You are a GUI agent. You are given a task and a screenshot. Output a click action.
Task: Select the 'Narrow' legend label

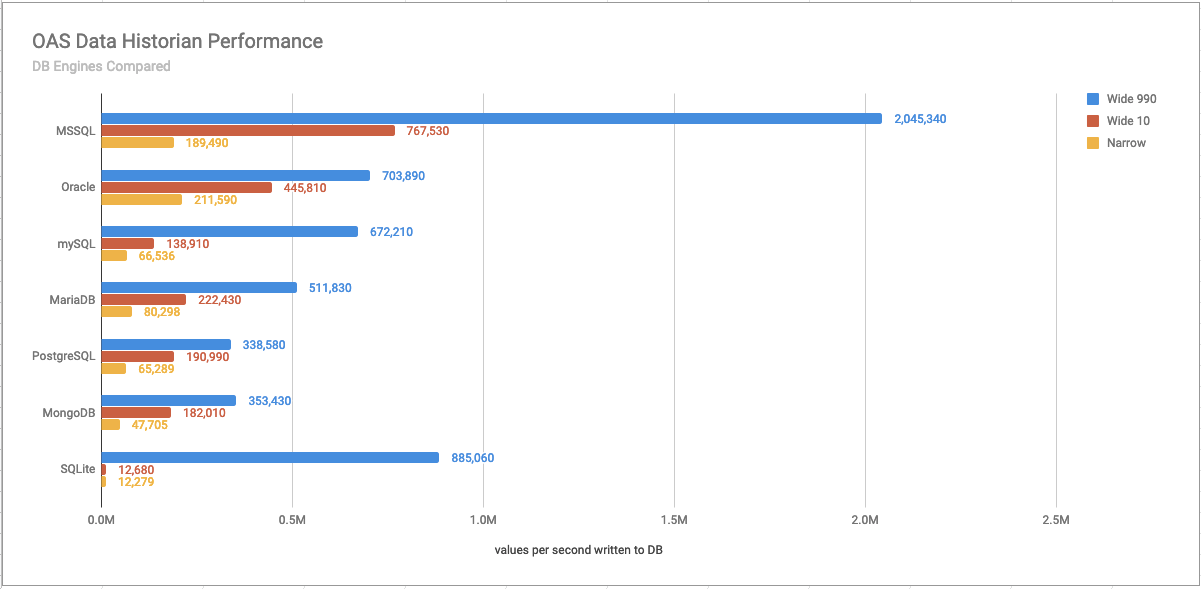click(x=1126, y=143)
